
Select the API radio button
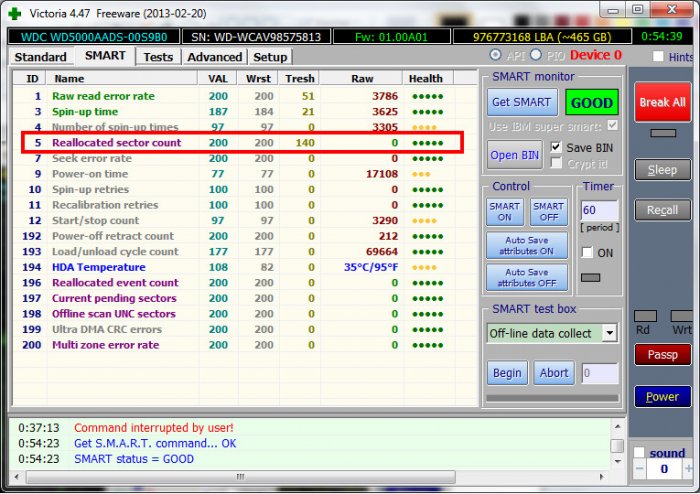click(x=495, y=55)
